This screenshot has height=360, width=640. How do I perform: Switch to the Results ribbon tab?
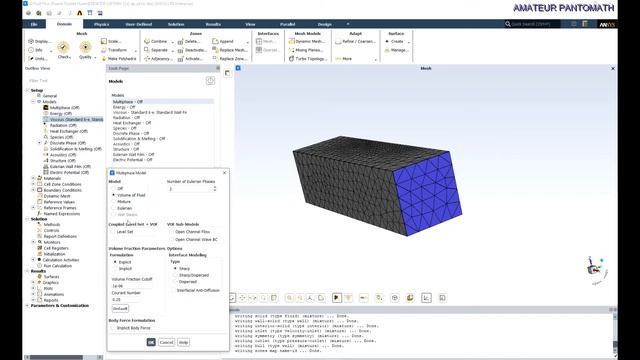(x=213, y=24)
